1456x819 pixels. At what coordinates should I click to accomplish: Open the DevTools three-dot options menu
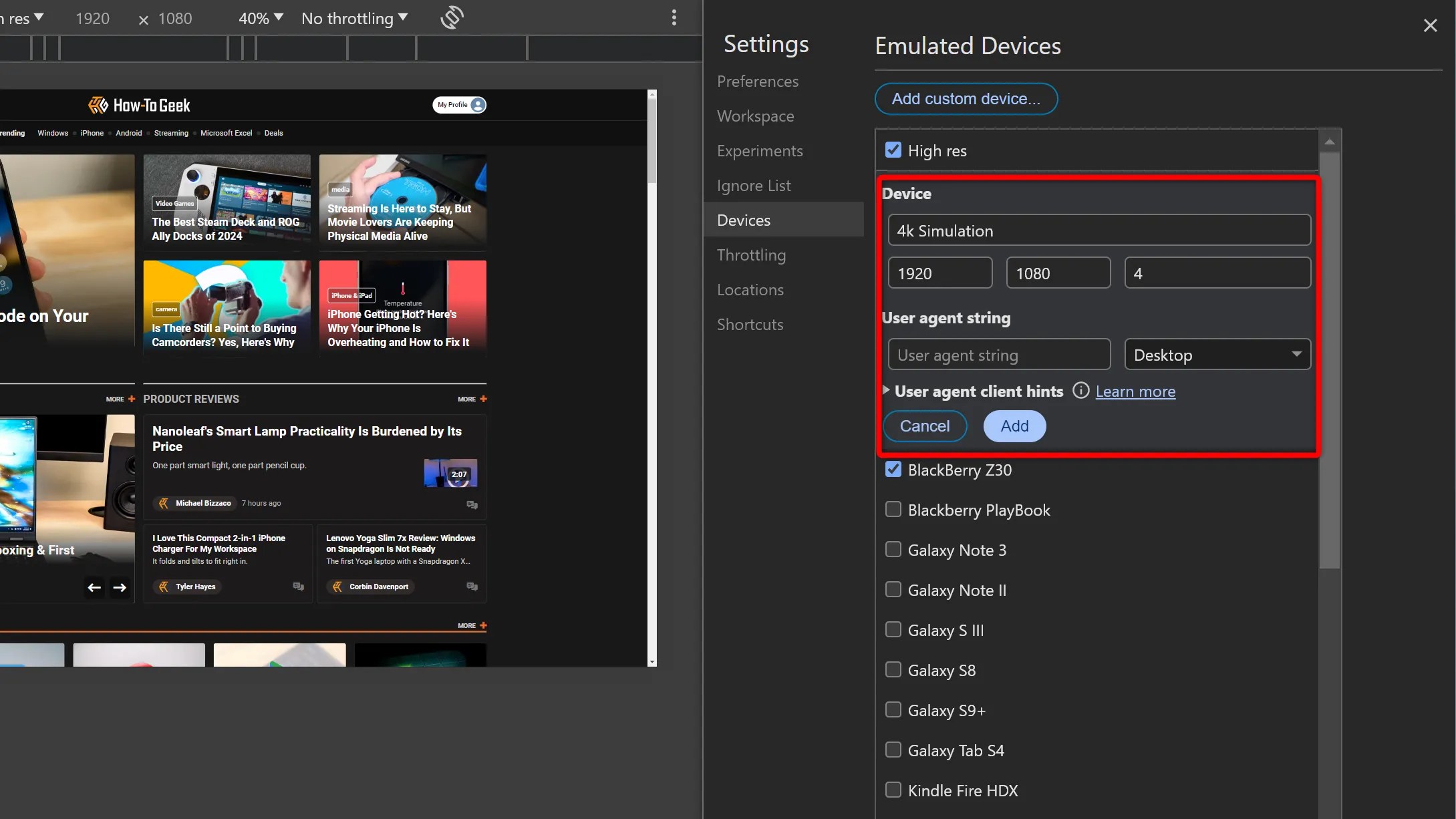674,17
